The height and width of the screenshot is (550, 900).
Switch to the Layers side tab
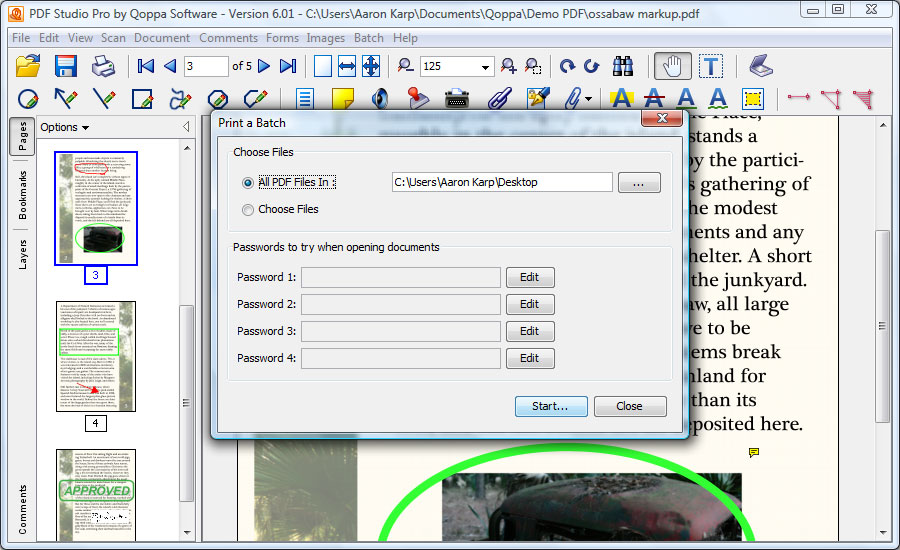point(22,254)
